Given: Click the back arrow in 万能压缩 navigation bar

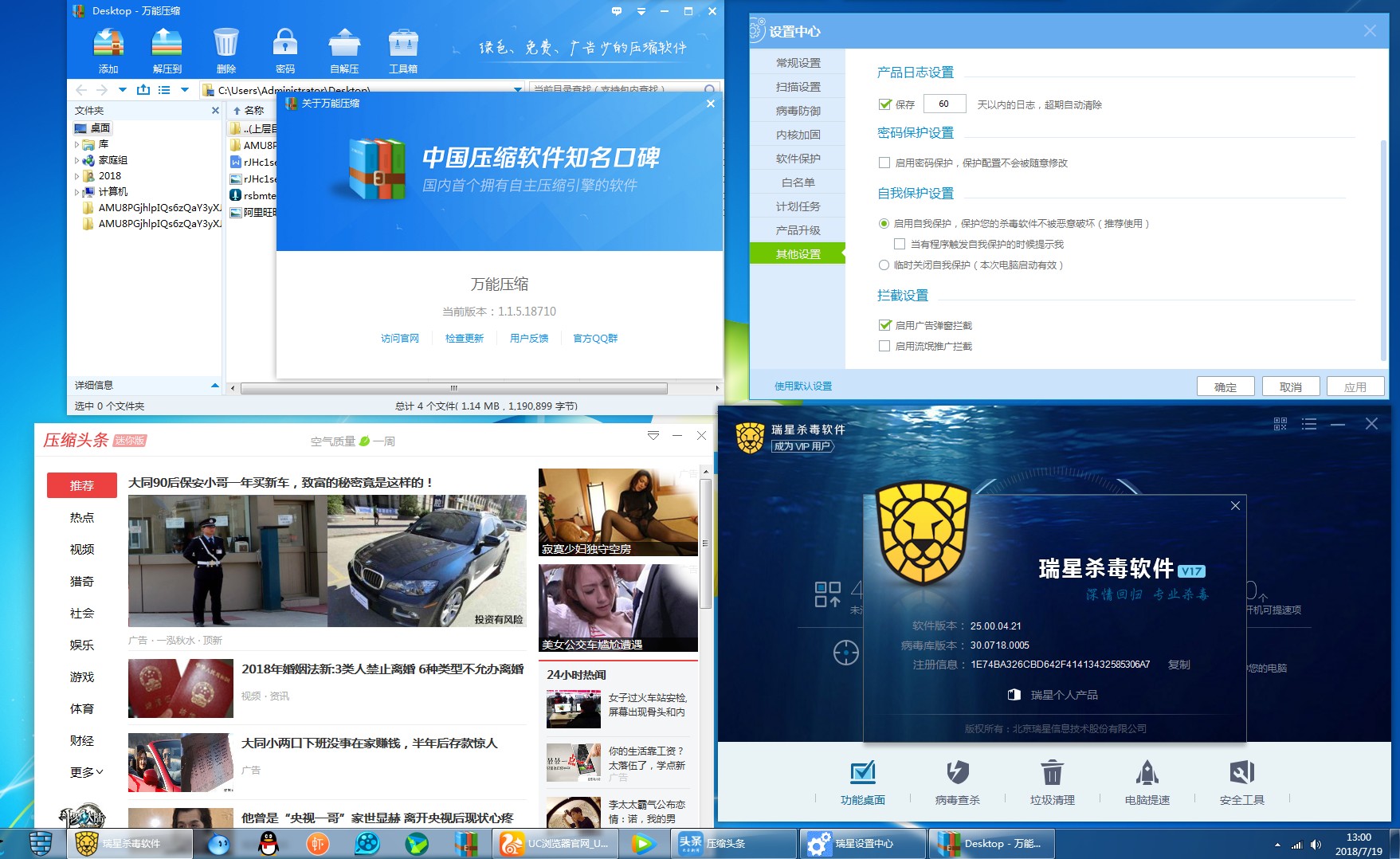Looking at the screenshot, I should tap(81, 90).
